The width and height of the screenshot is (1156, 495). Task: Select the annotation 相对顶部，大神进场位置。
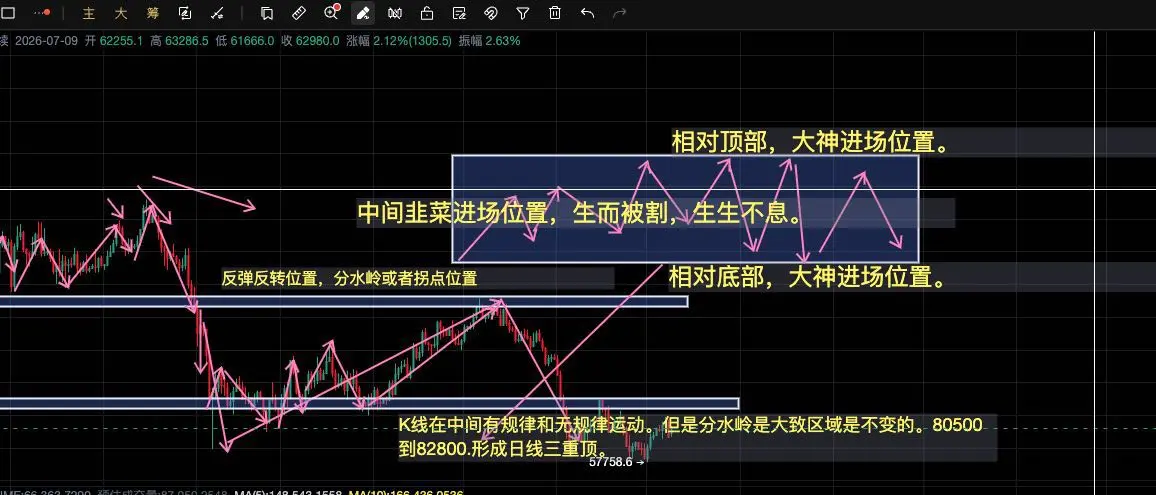click(x=809, y=142)
